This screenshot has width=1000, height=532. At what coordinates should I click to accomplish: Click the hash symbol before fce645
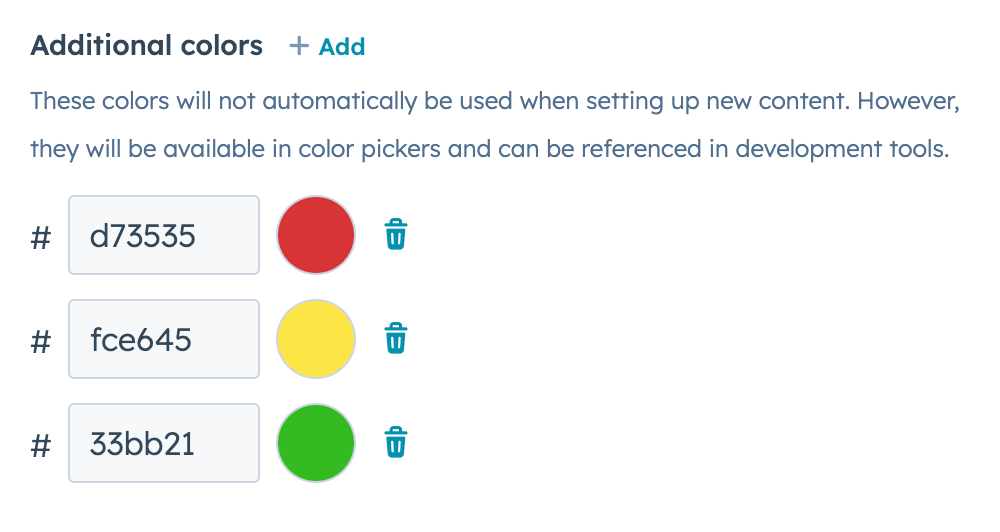pyautogui.click(x=41, y=341)
